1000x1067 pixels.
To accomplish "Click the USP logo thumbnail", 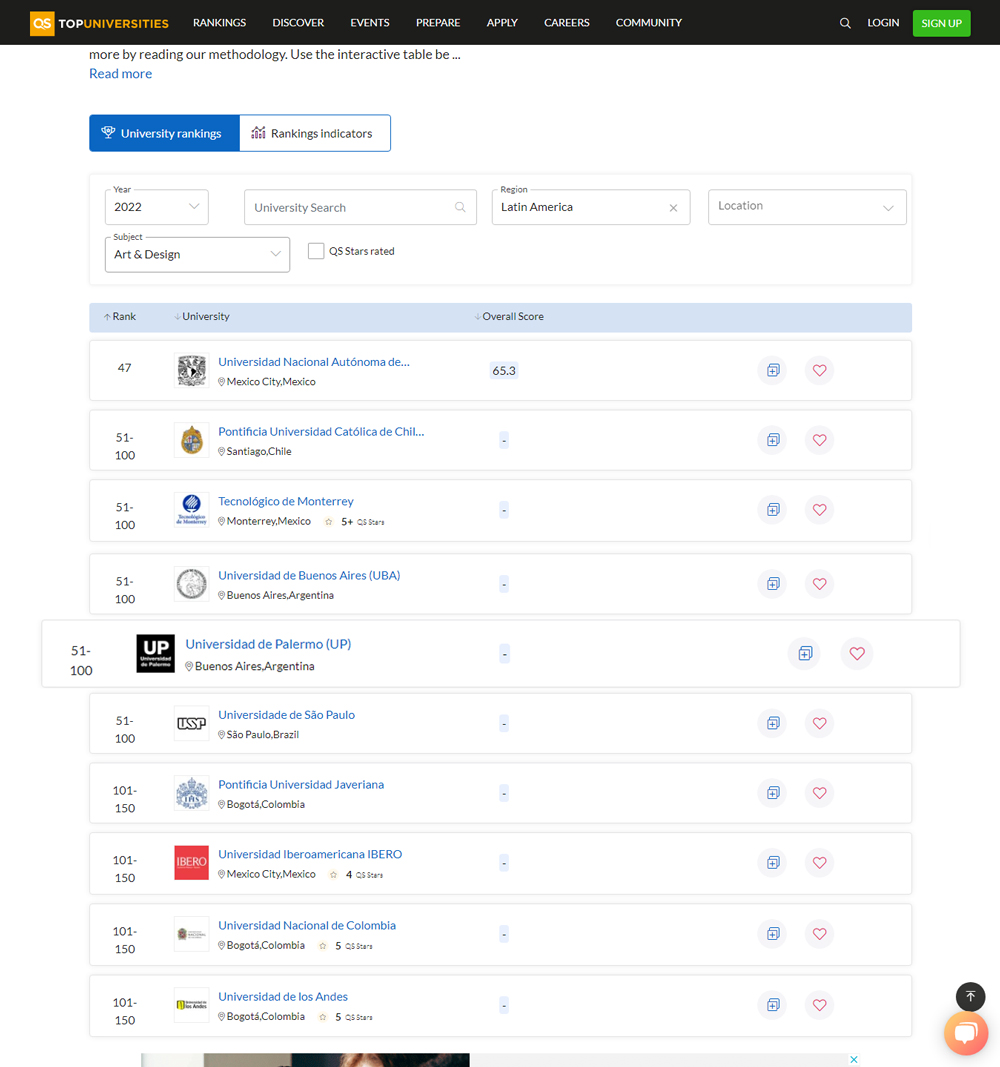I will (191, 723).
